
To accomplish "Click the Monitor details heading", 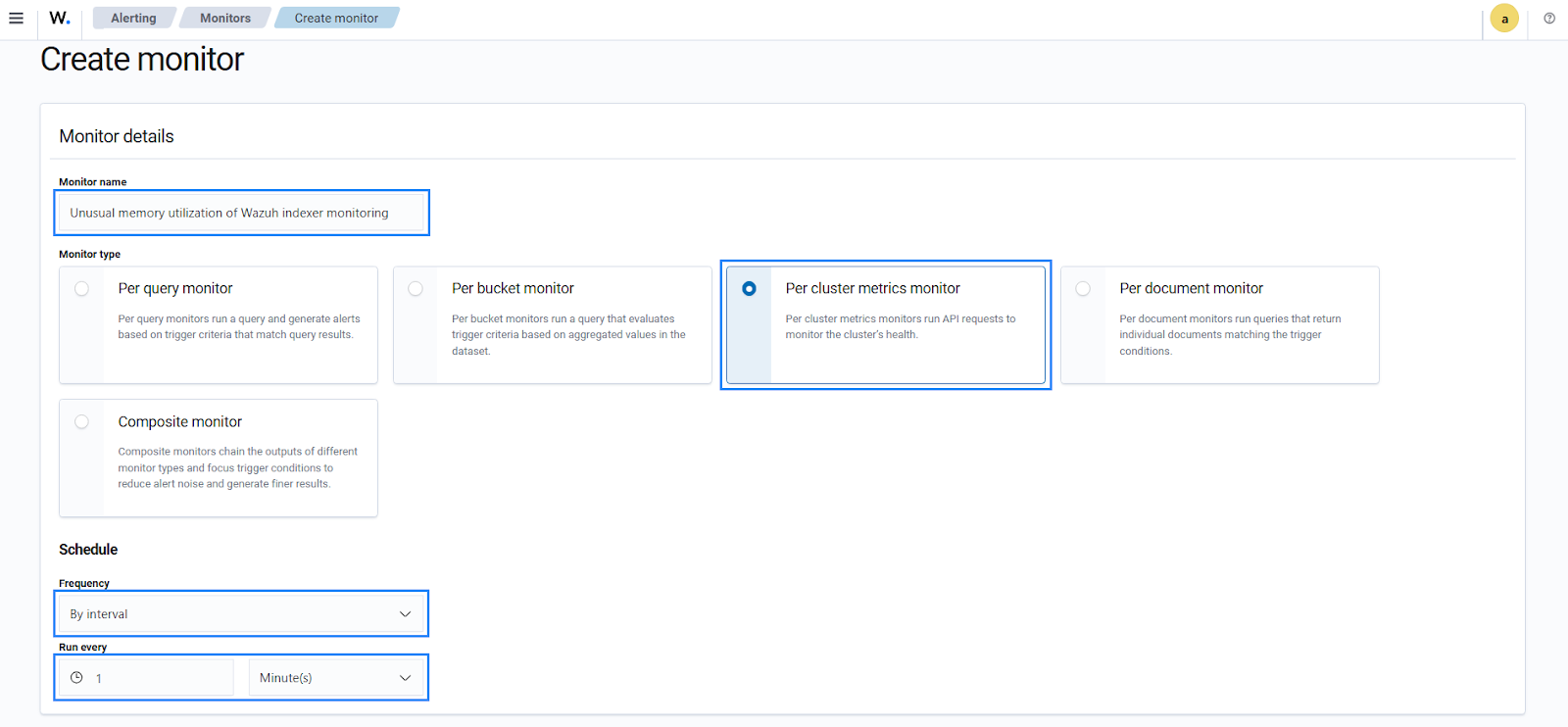I will tap(117, 136).
